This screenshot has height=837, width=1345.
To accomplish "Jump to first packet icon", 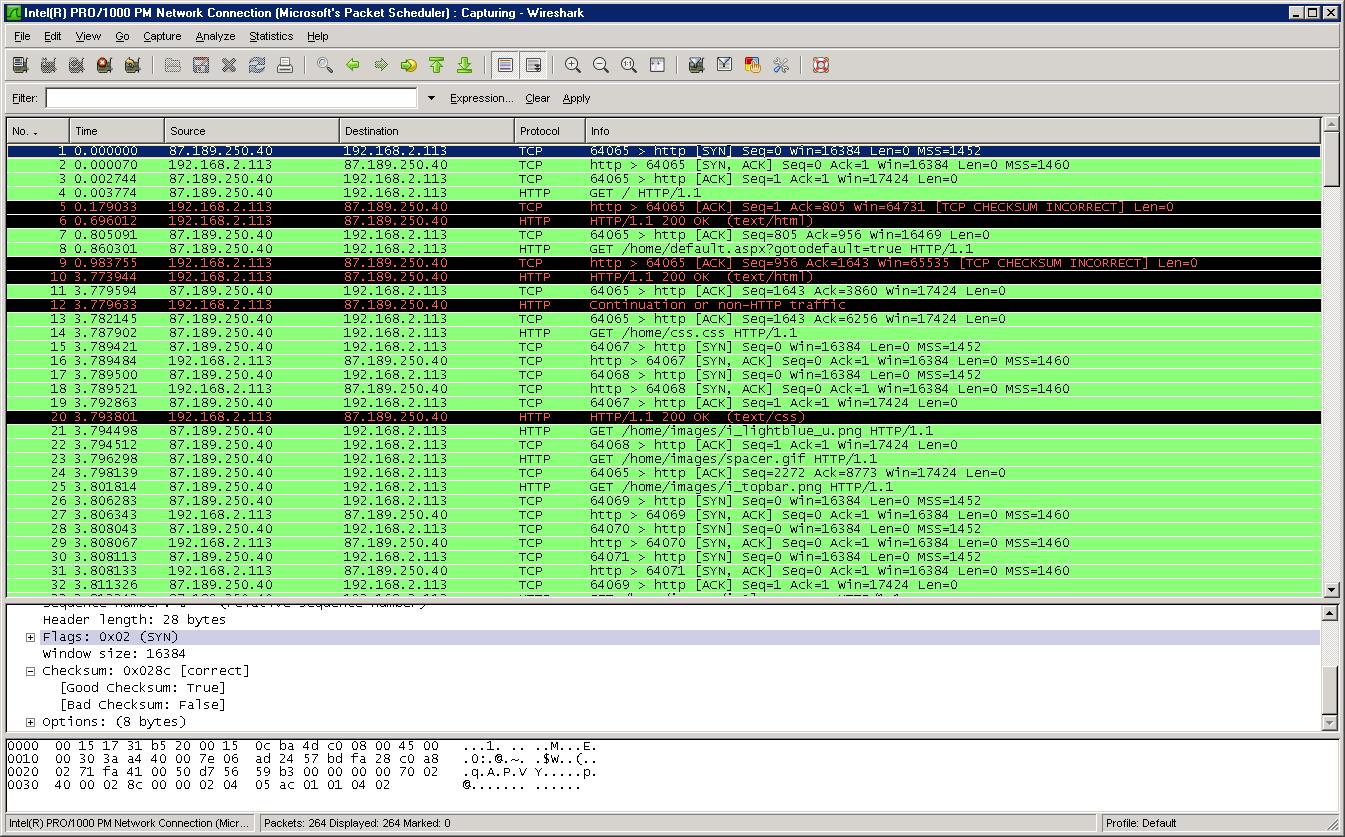I will pyautogui.click(x=437, y=65).
